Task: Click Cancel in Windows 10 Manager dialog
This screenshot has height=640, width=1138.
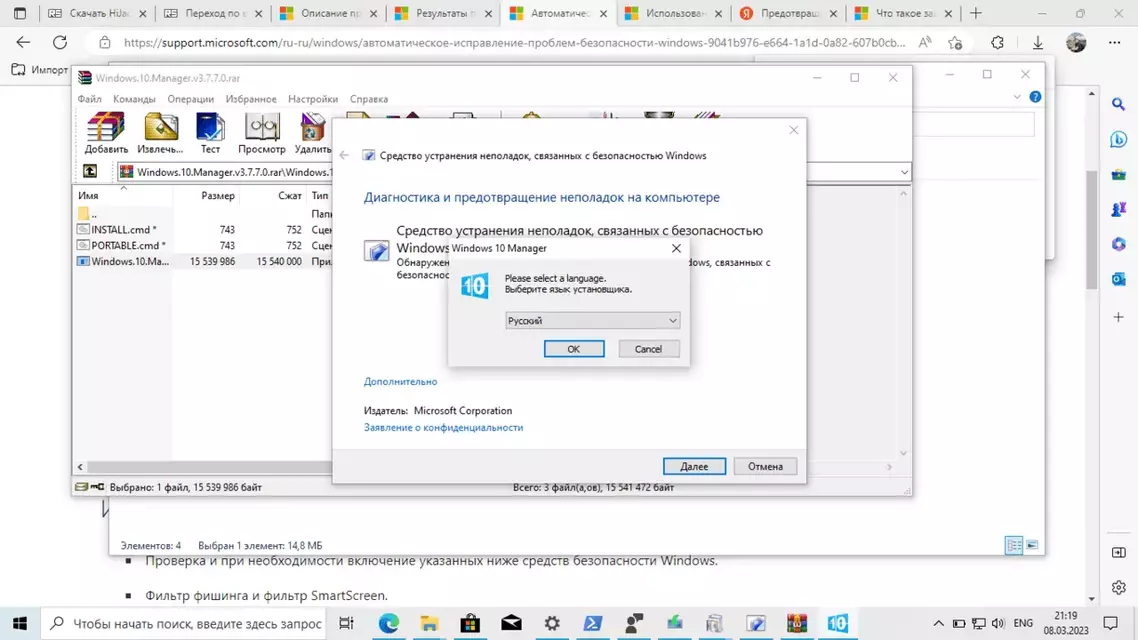Action: 648,349
